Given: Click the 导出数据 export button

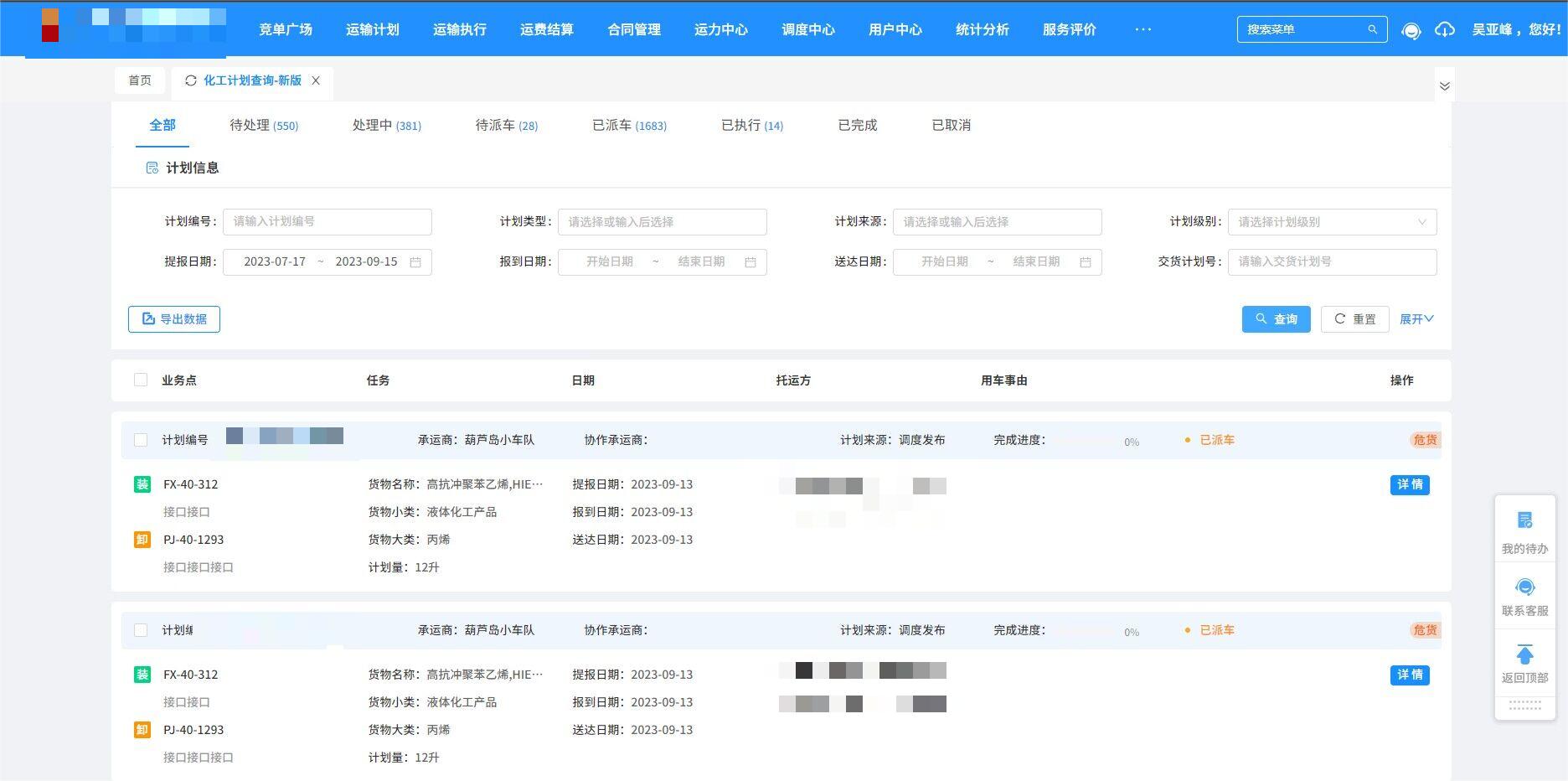Looking at the screenshot, I should pyautogui.click(x=174, y=319).
